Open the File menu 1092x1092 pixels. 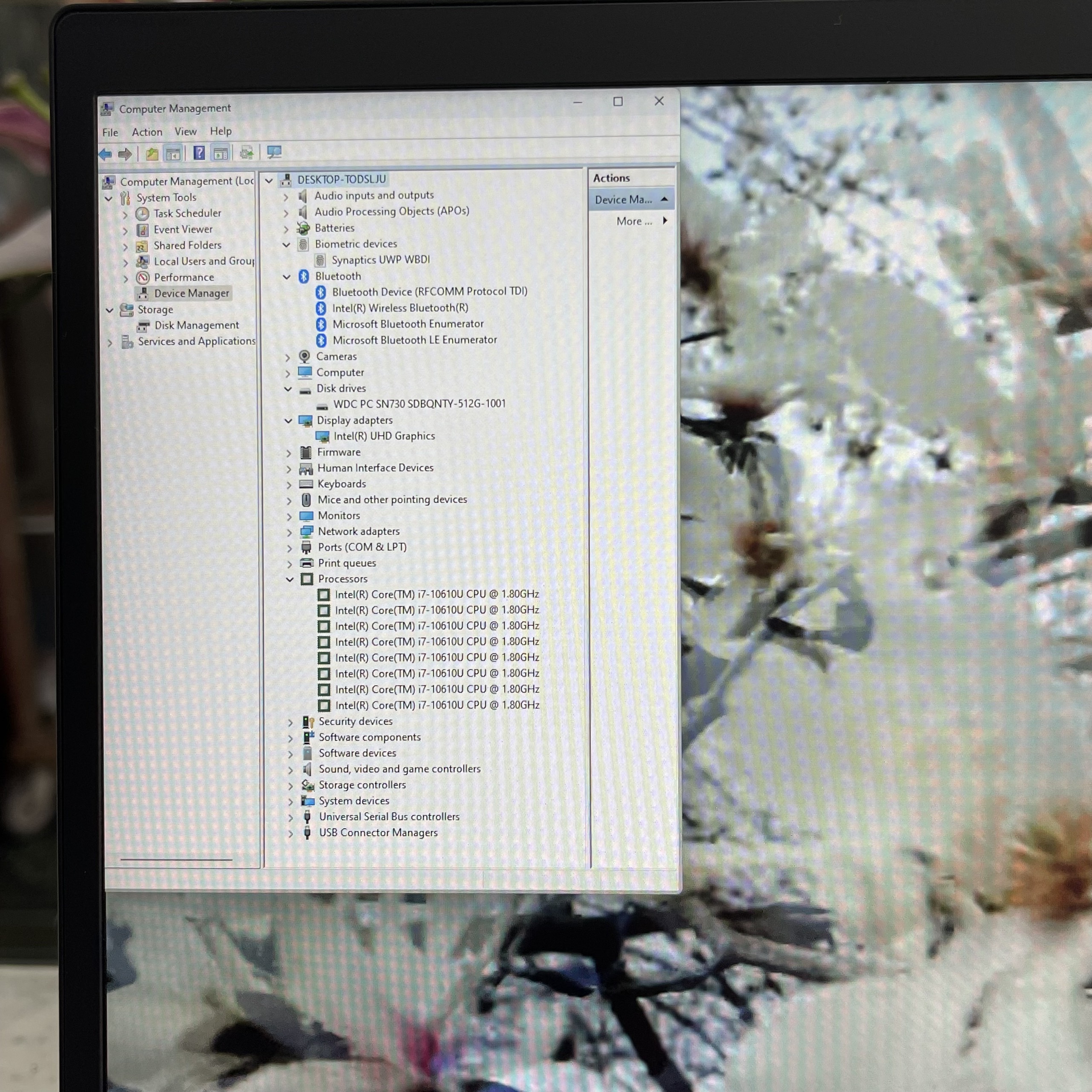pos(110,133)
